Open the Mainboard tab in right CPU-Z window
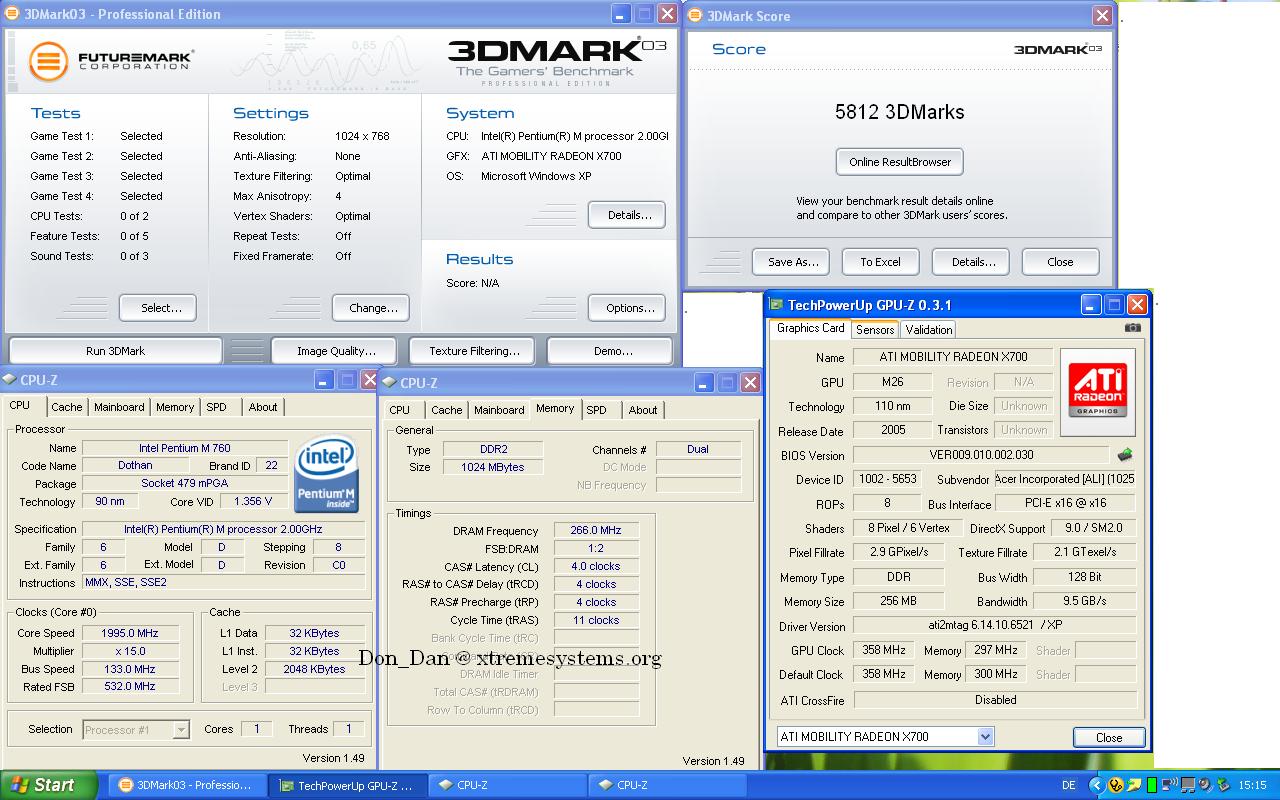This screenshot has height=800, width=1280. coord(499,410)
